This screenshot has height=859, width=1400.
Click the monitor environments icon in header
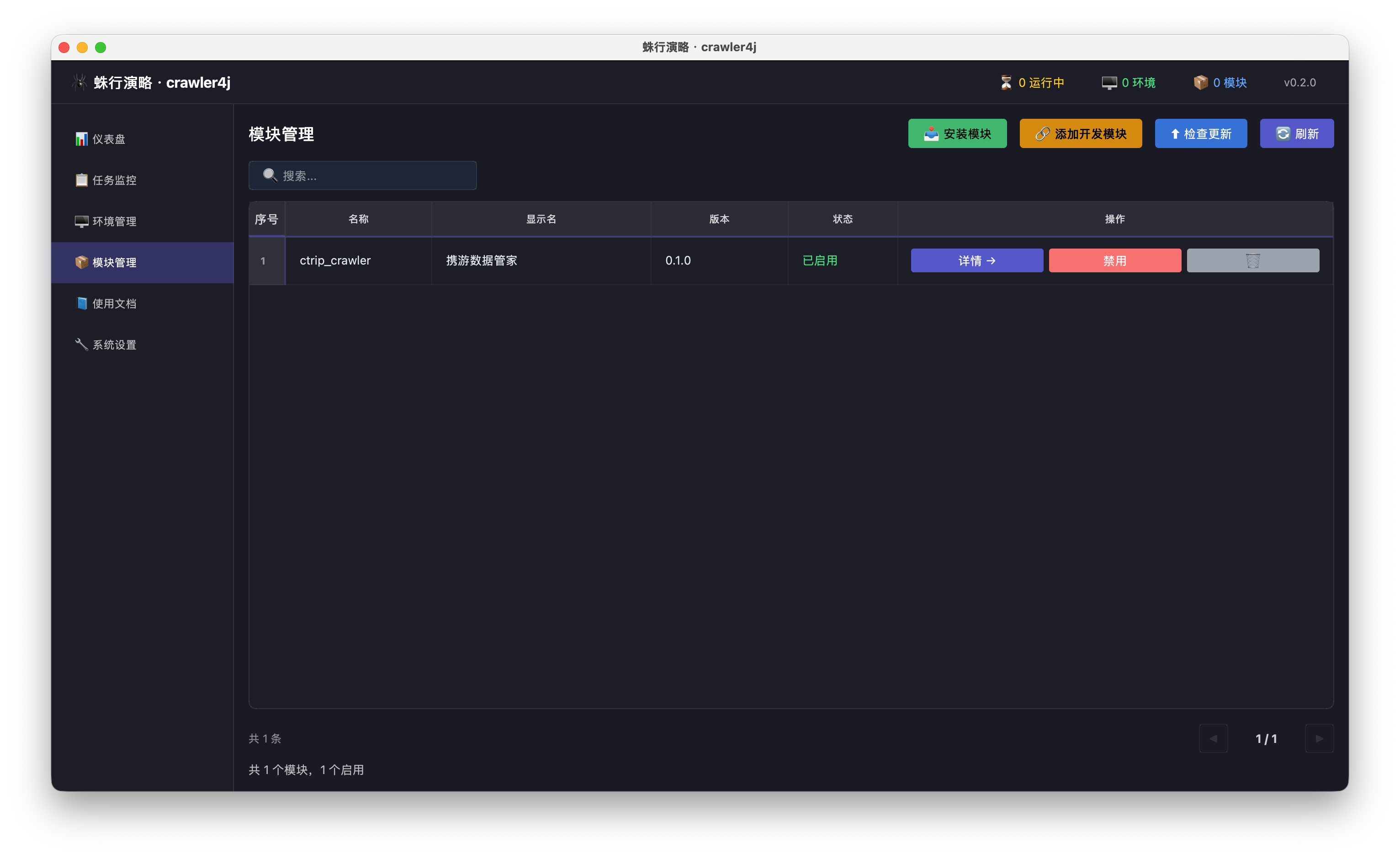(1109, 83)
